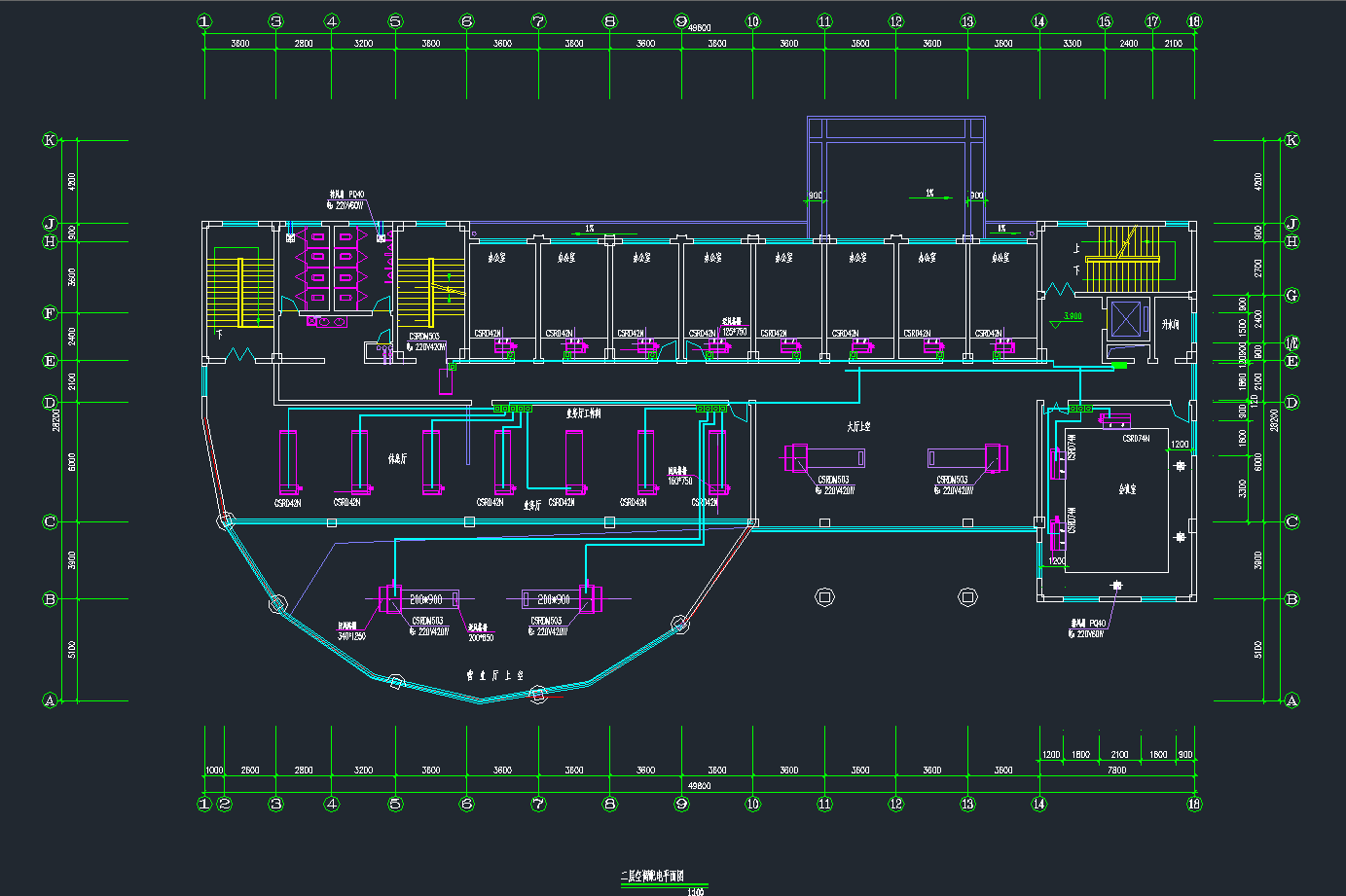
Task: Click the 会议室 room label
Action: 1127,490
